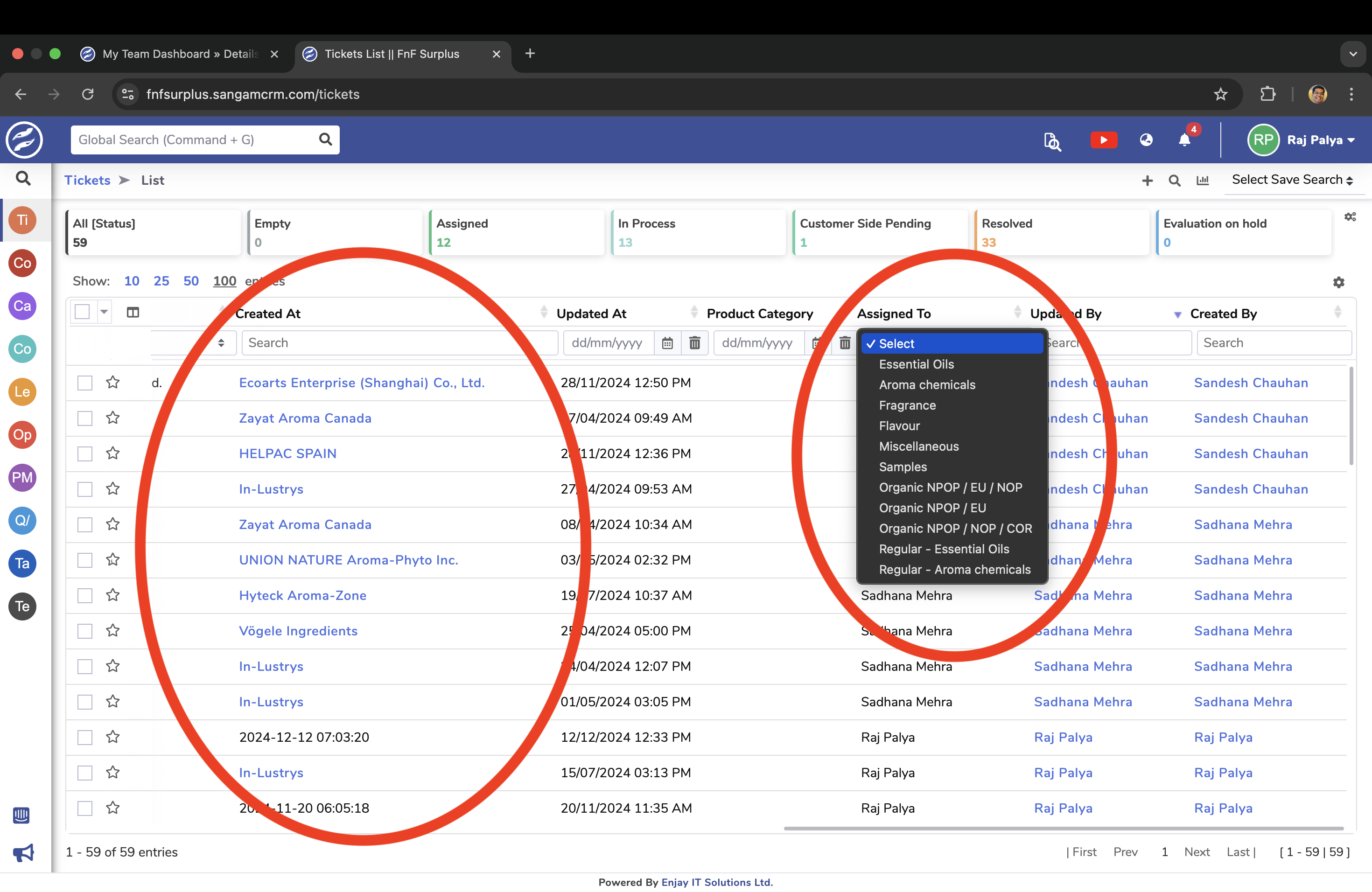Clear Updated At date with trash icon
Screen dimensions: 1372x892
coord(695,343)
